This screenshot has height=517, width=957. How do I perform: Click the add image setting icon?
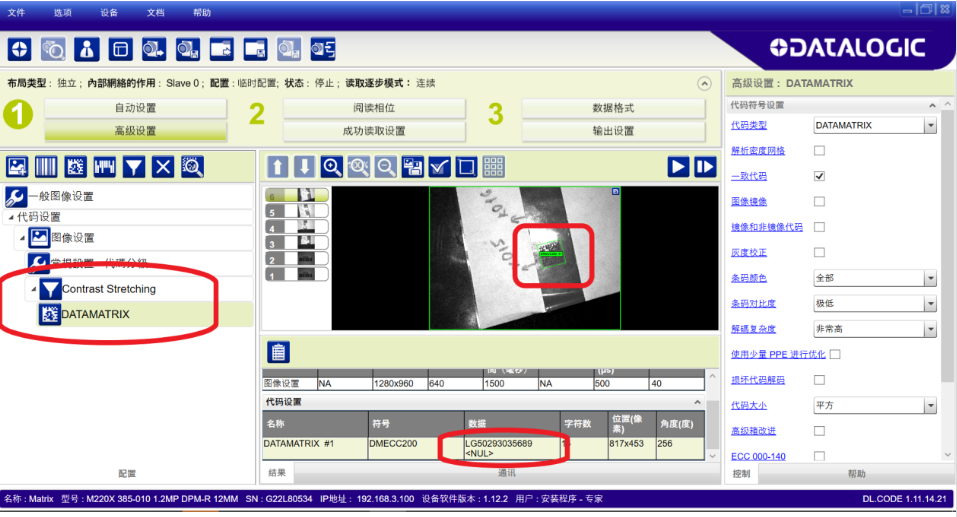pyautogui.click(x=17, y=167)
